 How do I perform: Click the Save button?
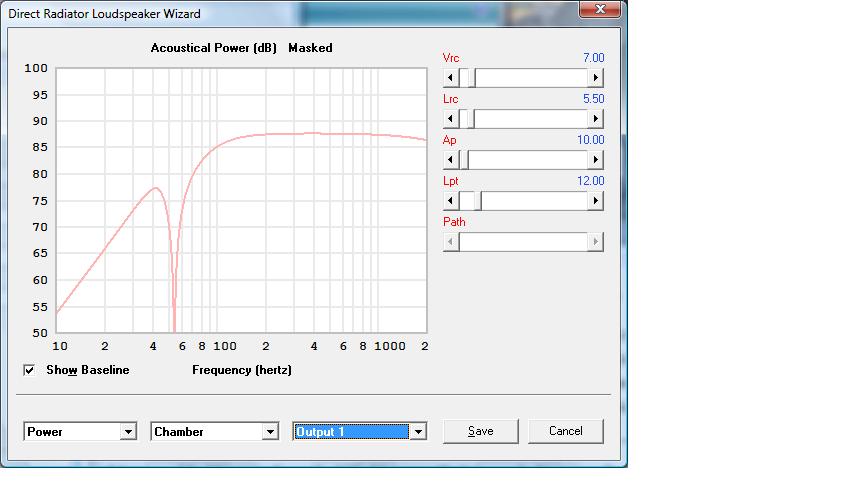point(480,431)
